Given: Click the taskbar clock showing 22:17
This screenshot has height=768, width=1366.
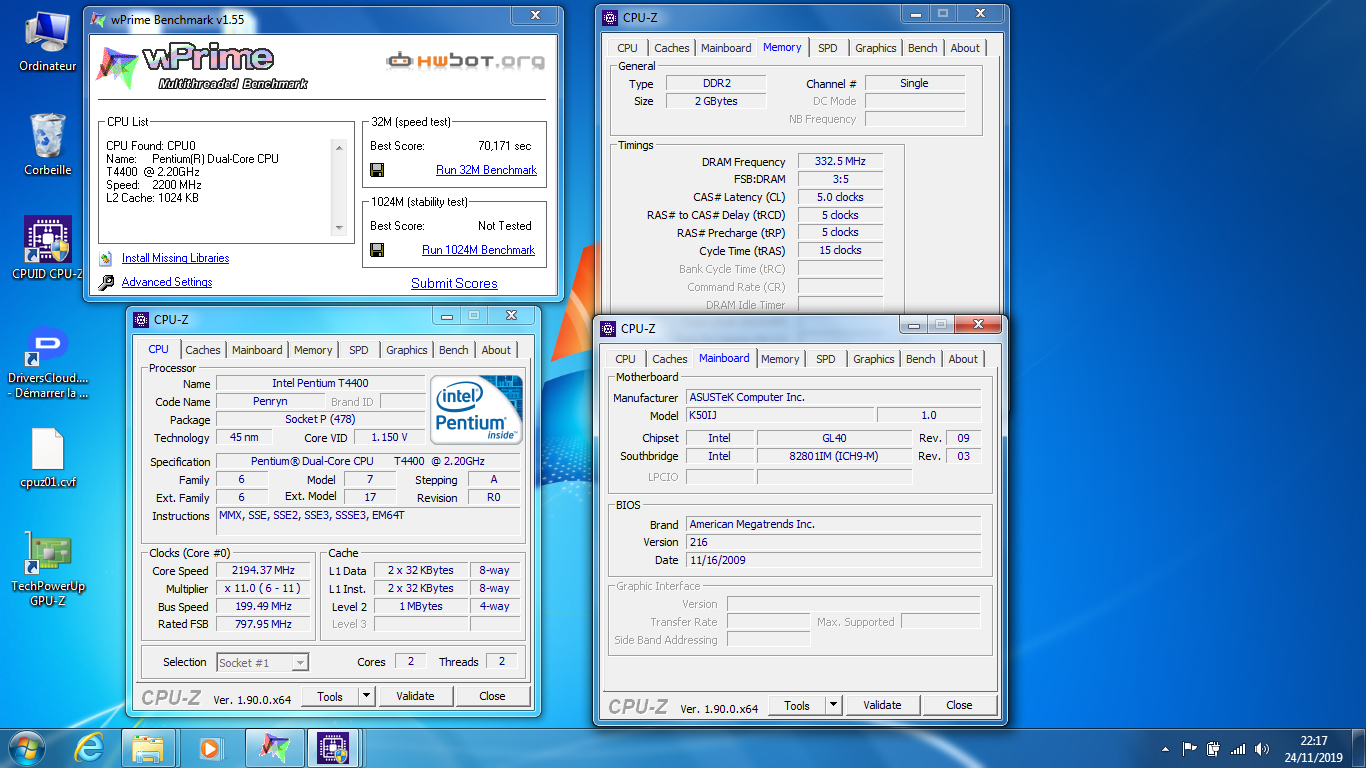Looking at the screenshot, I should coord(1314,749).
